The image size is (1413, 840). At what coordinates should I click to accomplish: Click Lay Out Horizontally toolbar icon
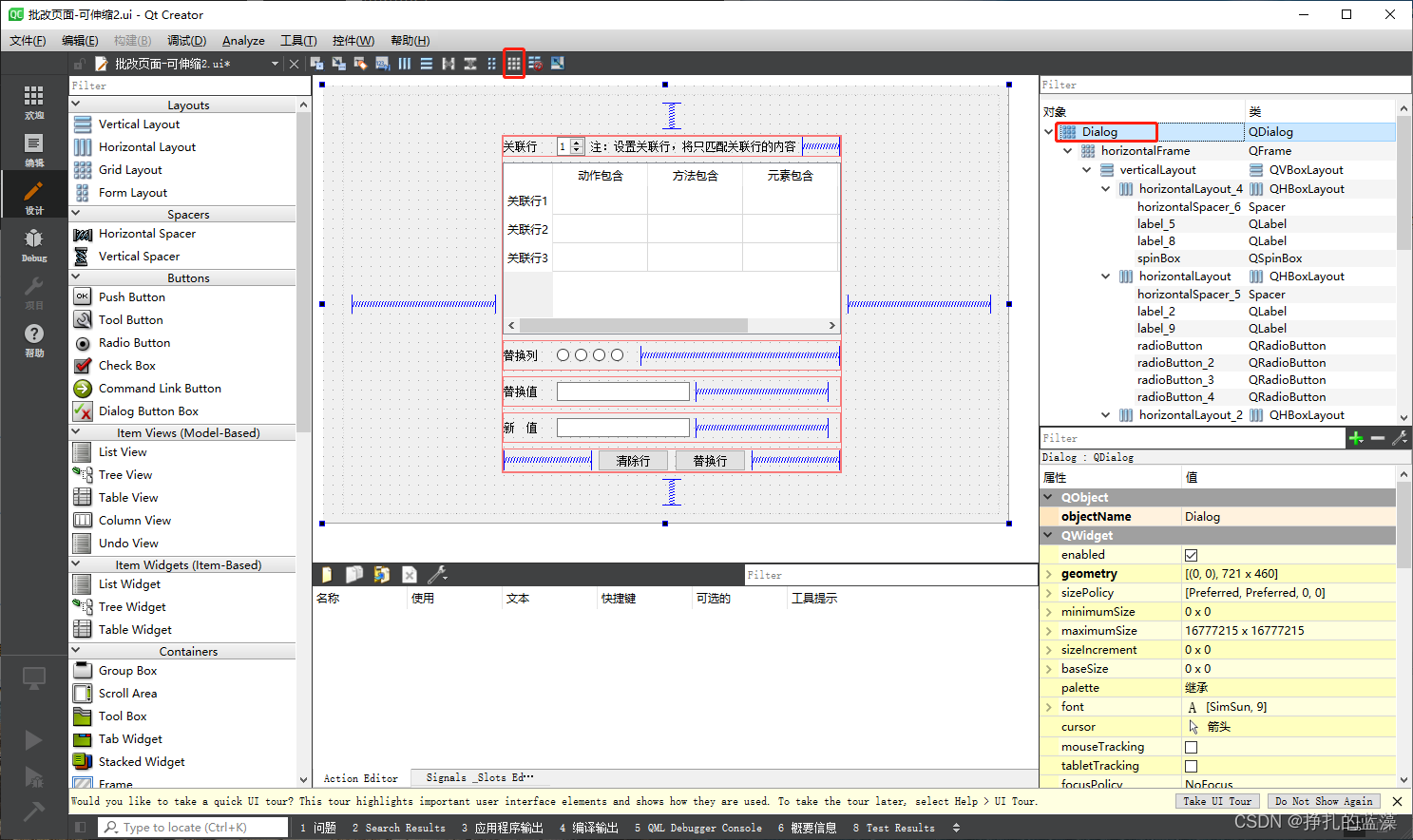[x=405, y=64]
